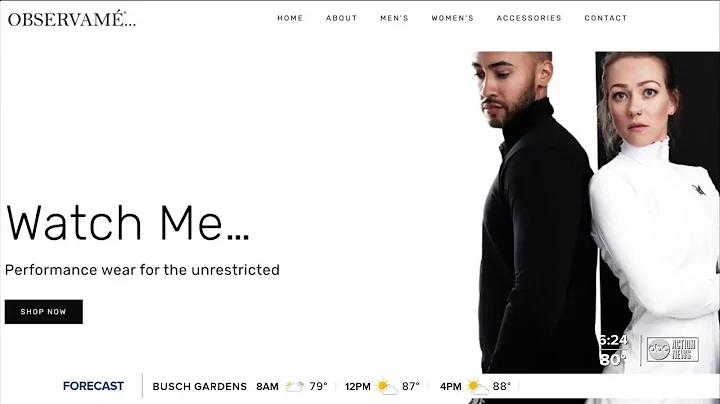Open the ABOUT page

(x=342, y=18)
